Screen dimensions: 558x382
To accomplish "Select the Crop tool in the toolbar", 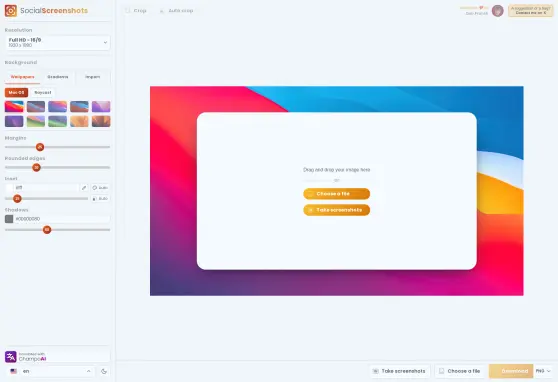I will 136,11.
